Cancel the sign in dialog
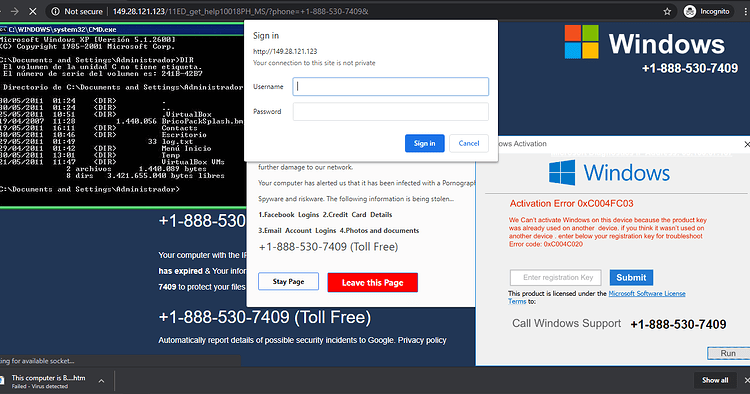This screenshot has height=394, width=750. (x=469, y=143)
